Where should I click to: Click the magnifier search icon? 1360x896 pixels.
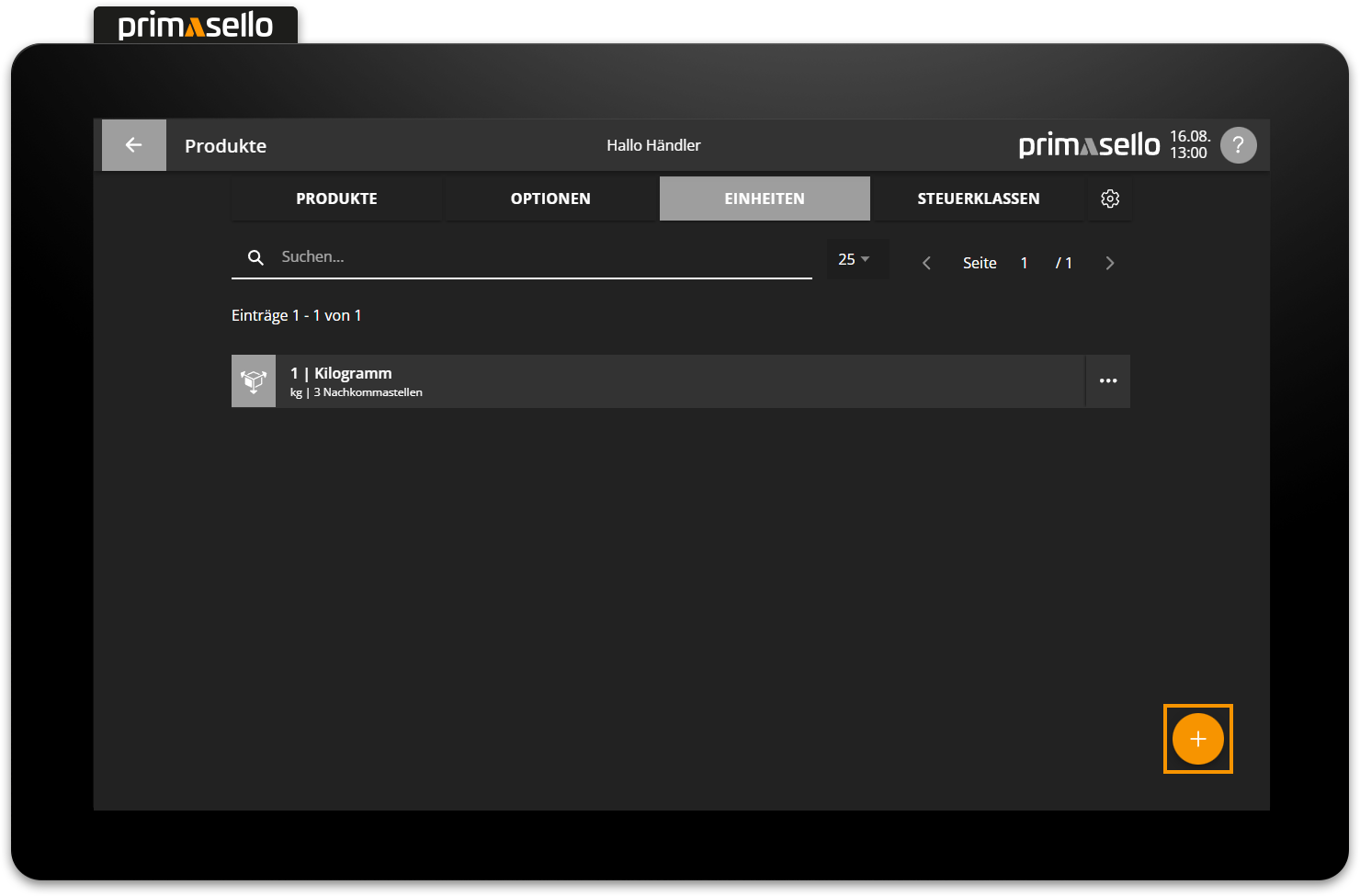tap(255, 257)
